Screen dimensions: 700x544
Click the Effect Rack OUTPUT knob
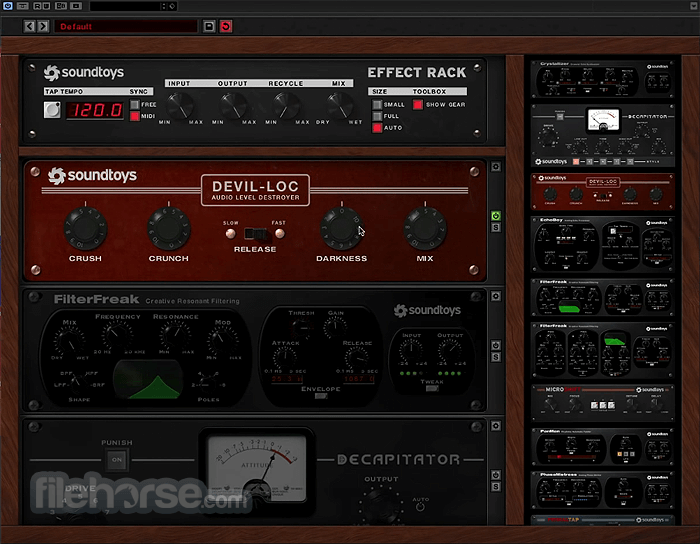point(232,105)
